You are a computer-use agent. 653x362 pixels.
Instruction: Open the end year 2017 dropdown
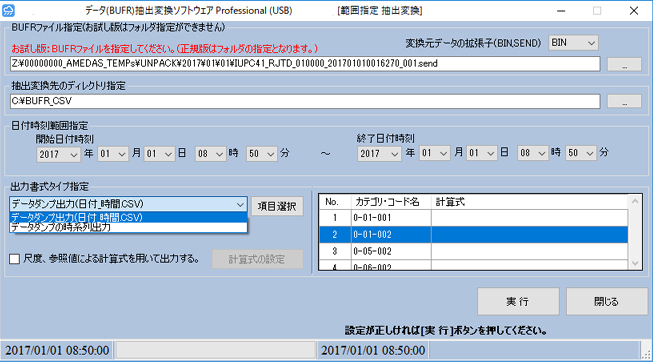379,154
